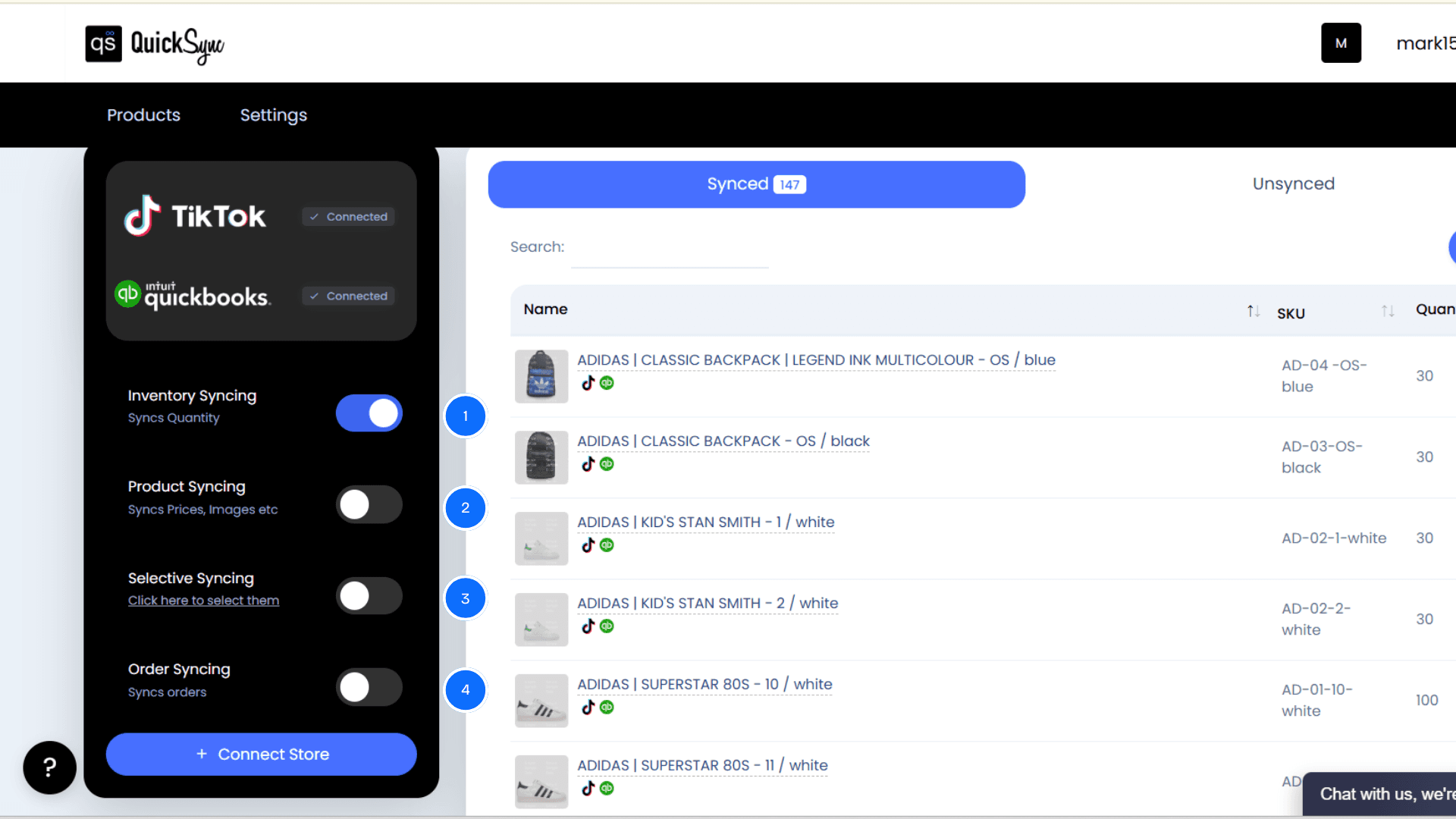Click the Superstar 80S 10 thumbnail
1456x819 pixels.
coord(541,701)
